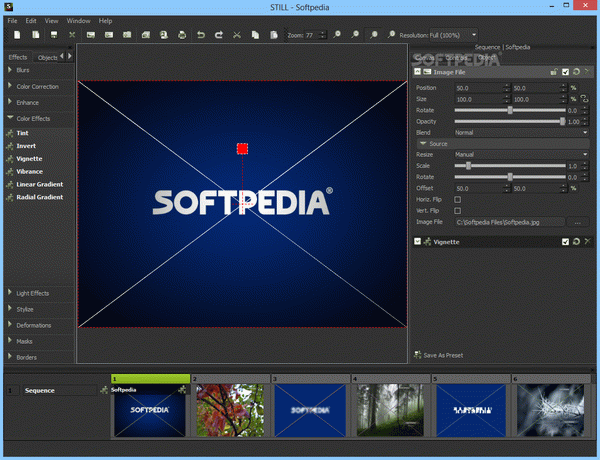Select the Invert effect
The image size is (600, 460).
click(x=26, y=146)
